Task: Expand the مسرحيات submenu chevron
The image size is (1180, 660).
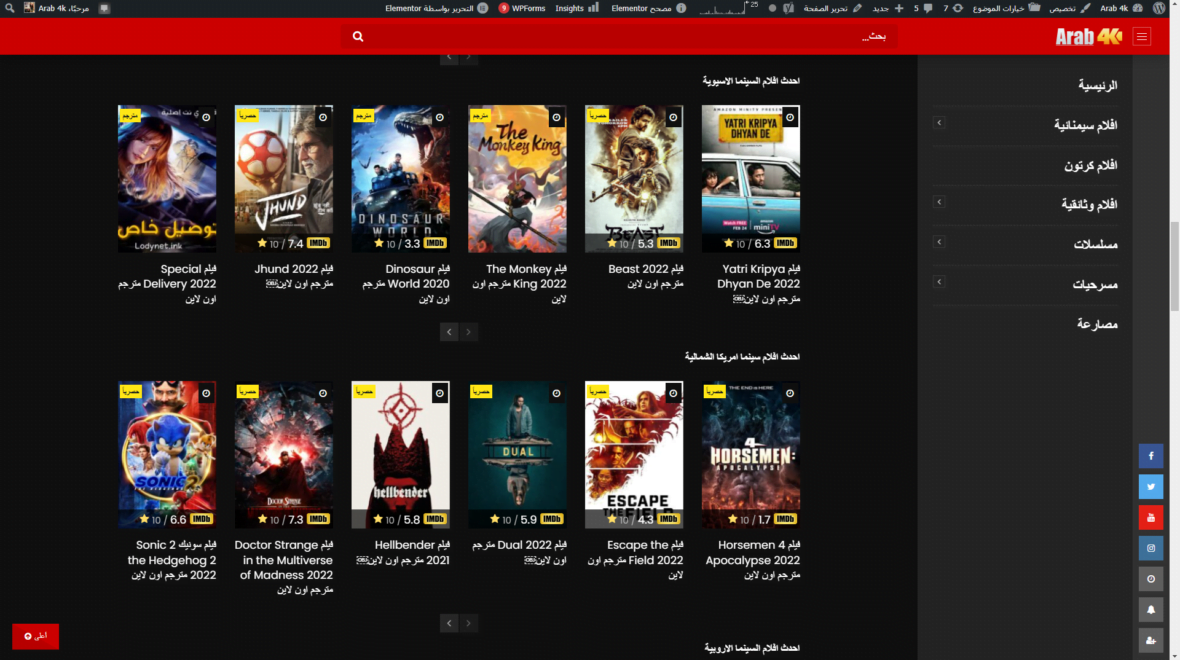Action: (x=938, y=284)
